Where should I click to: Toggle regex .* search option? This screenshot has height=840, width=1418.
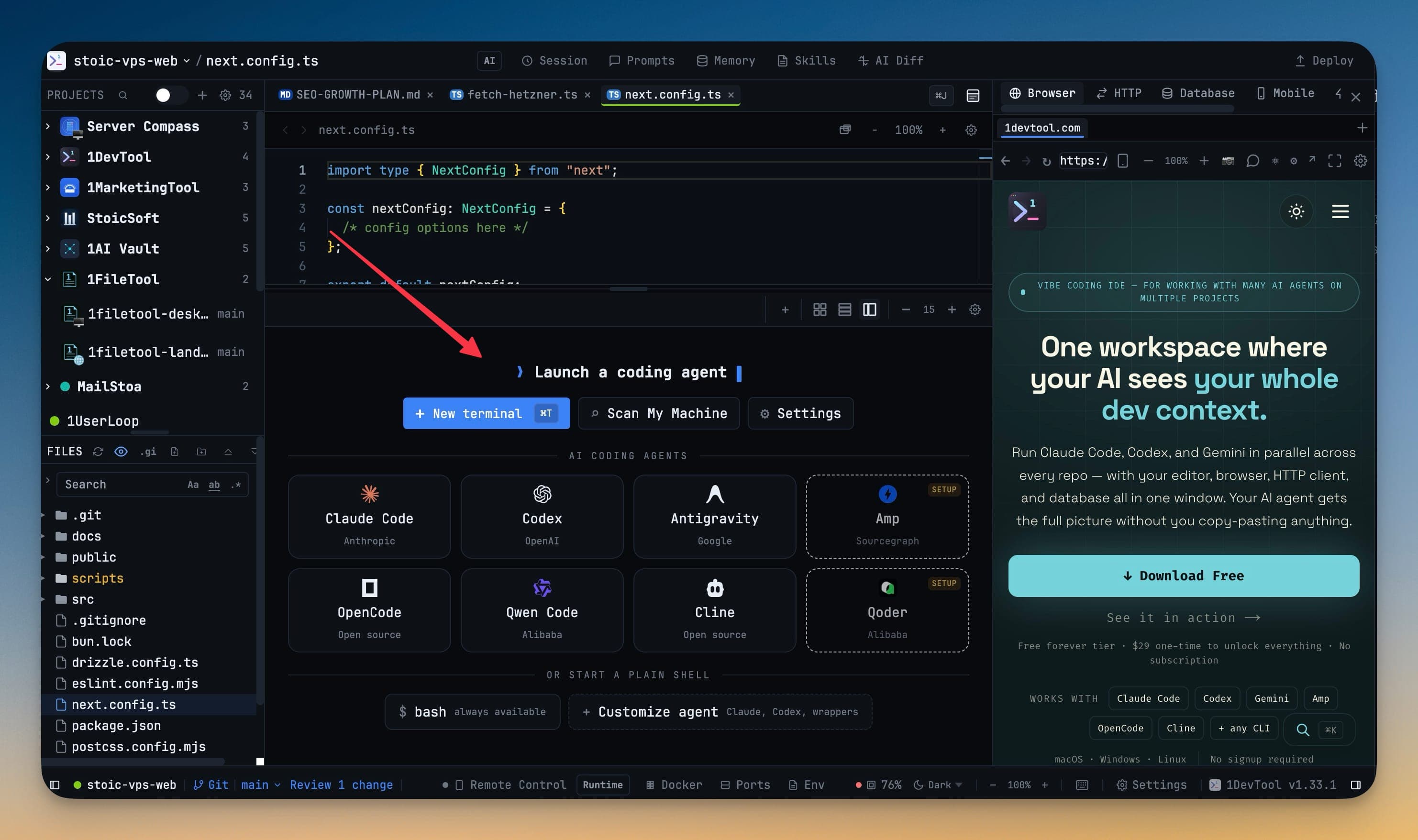point(236,485)
